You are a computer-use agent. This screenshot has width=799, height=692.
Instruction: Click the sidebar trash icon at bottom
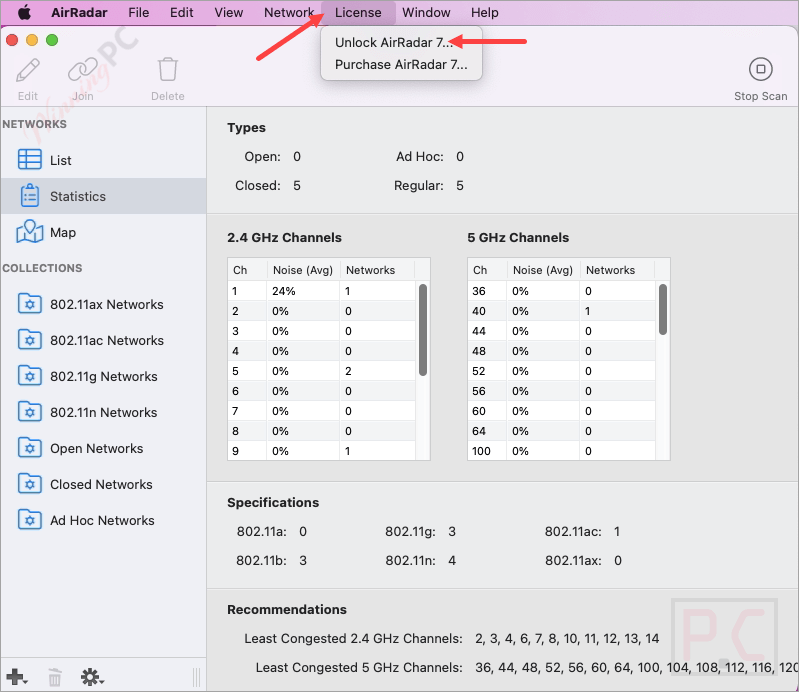point(55,677)
